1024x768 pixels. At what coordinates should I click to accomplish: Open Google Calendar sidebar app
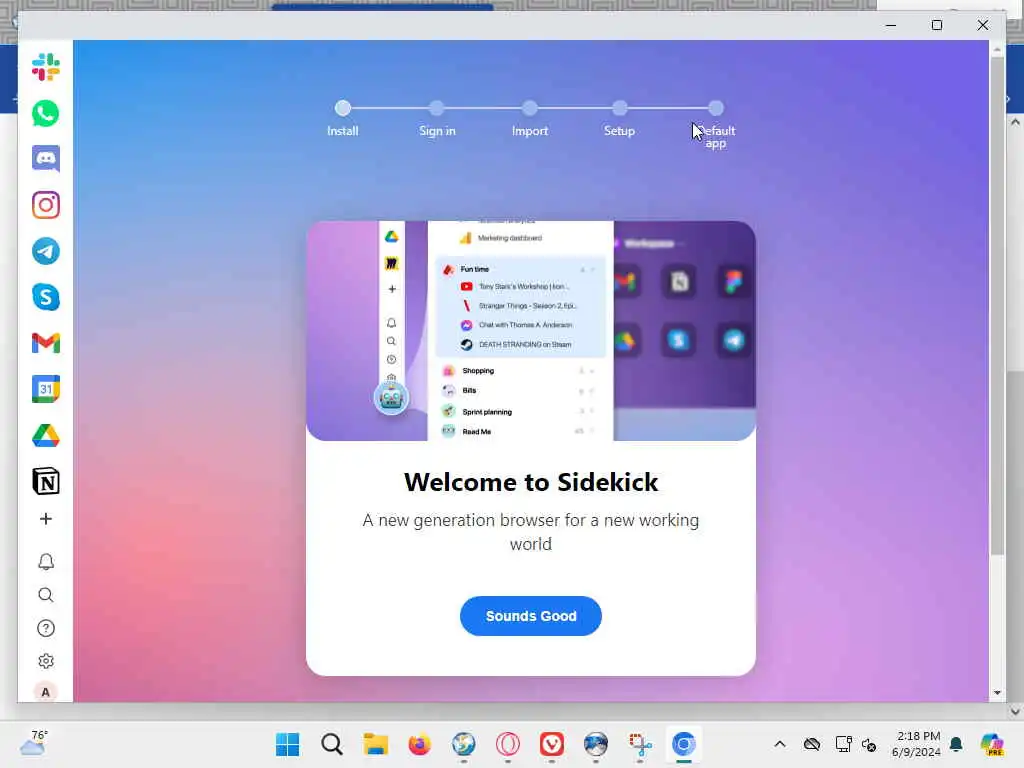tap(46, 389)
